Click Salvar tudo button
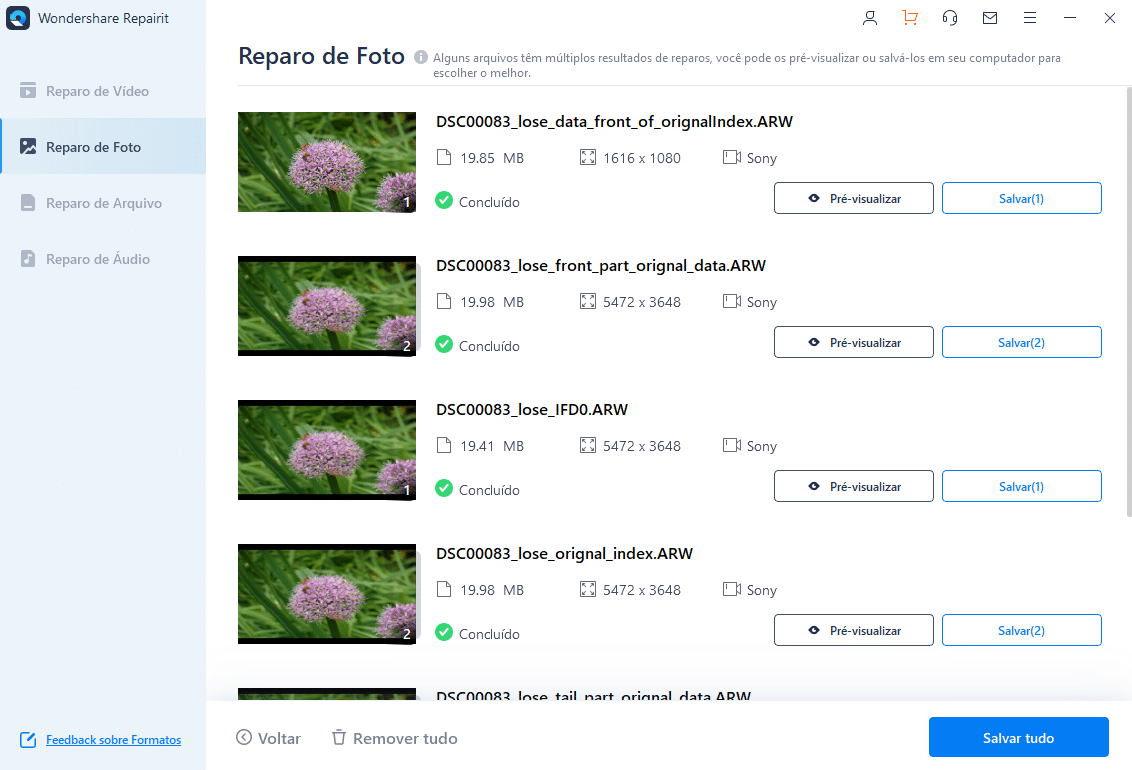The image size is (1132, 770). (1019, 738)
